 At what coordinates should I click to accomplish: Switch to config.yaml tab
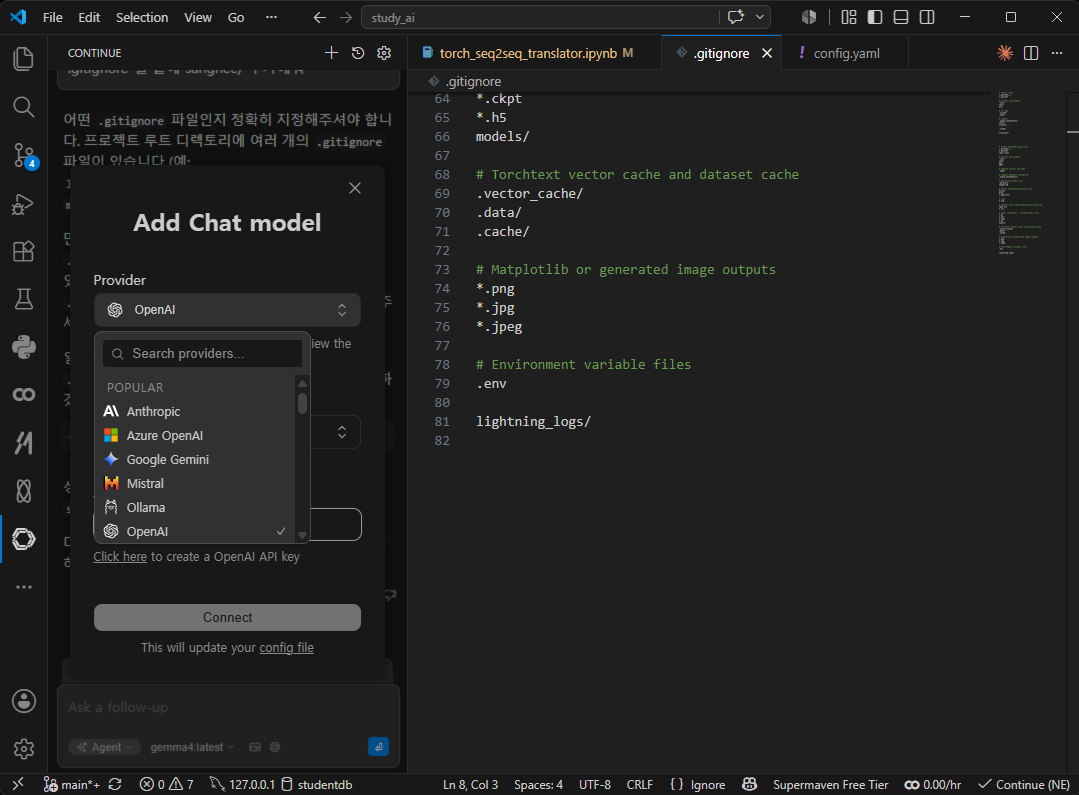[846, 53]
